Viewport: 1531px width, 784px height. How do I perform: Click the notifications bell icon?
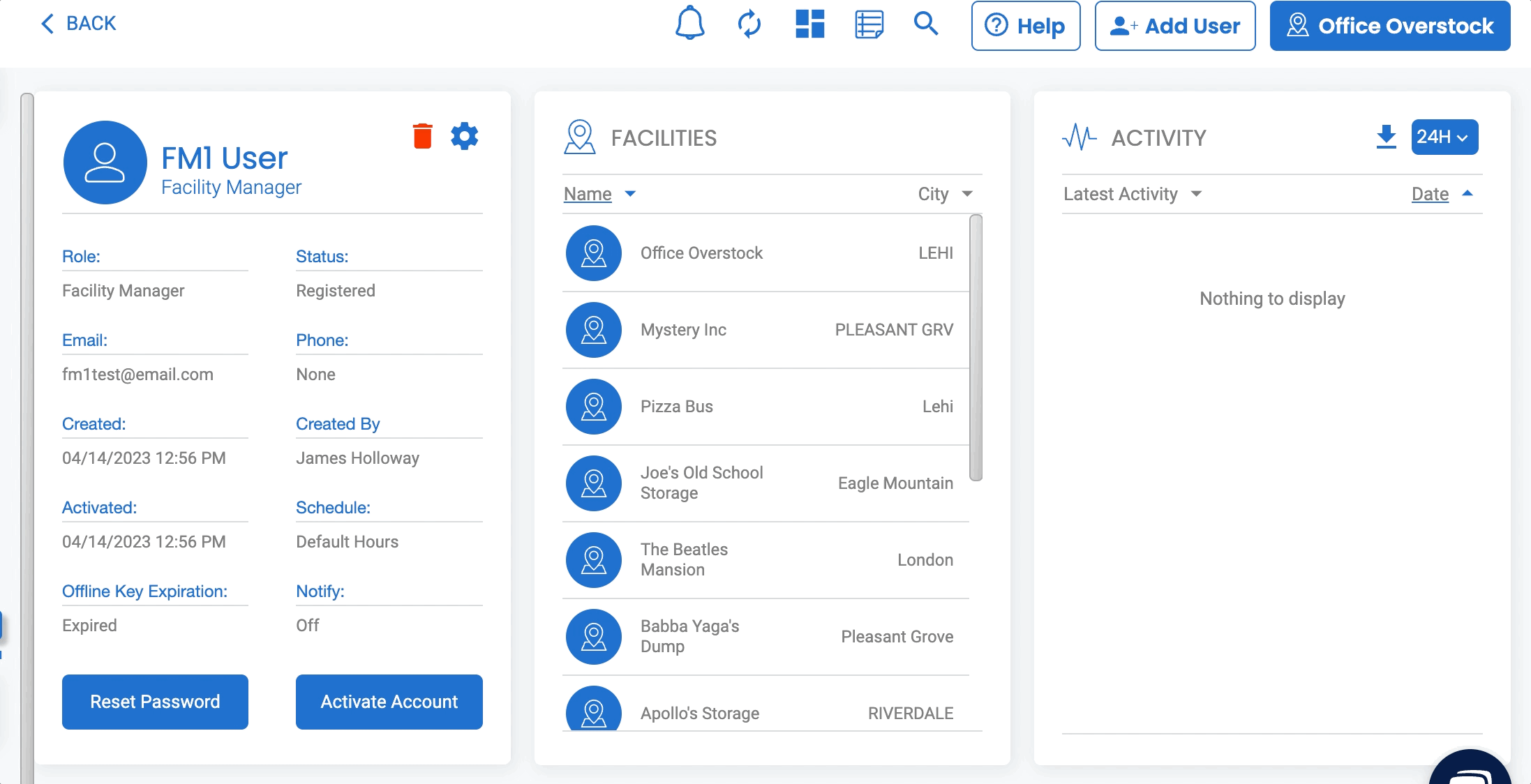click(x=689, y=24)
